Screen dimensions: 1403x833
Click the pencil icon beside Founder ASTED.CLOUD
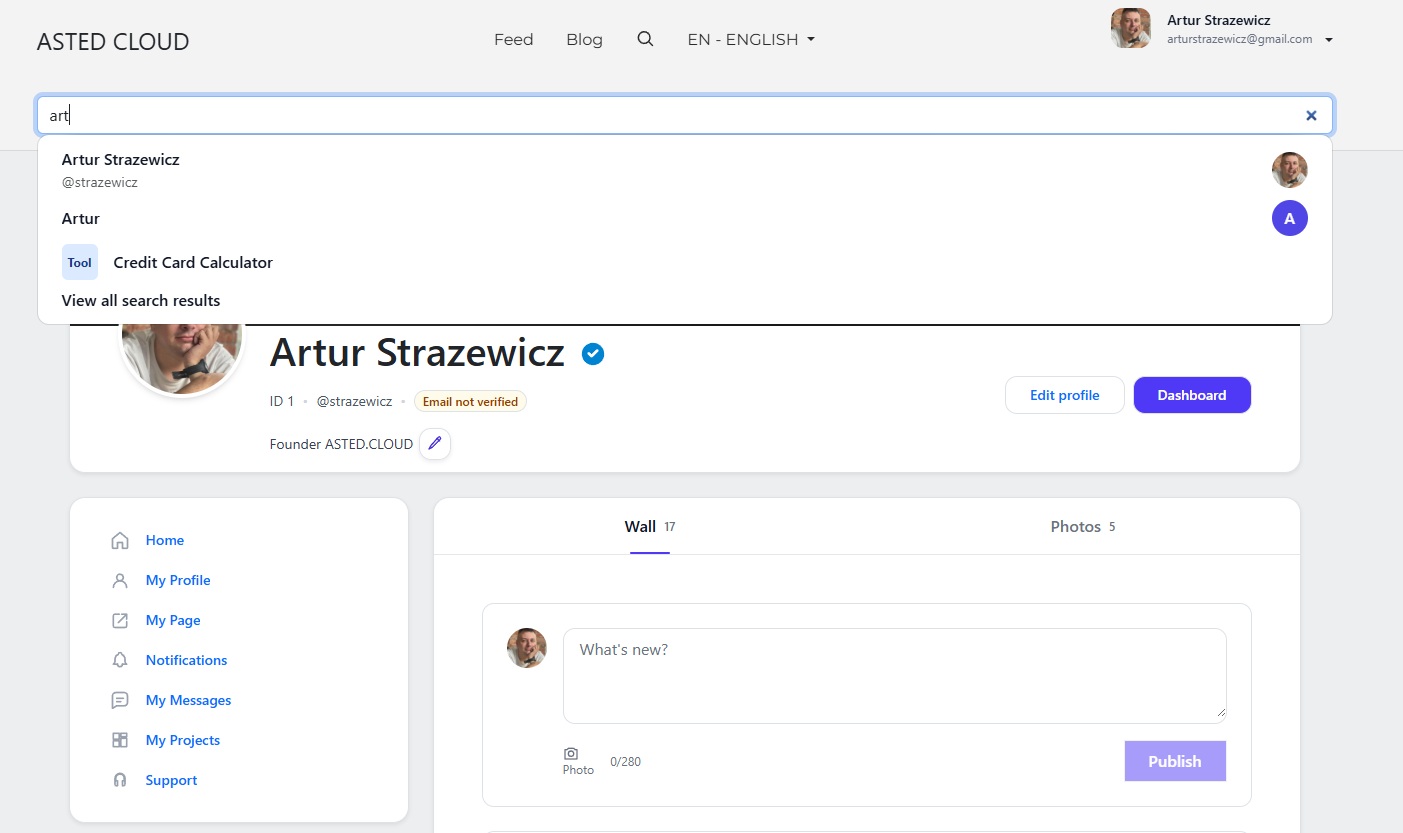coord(435,444)
